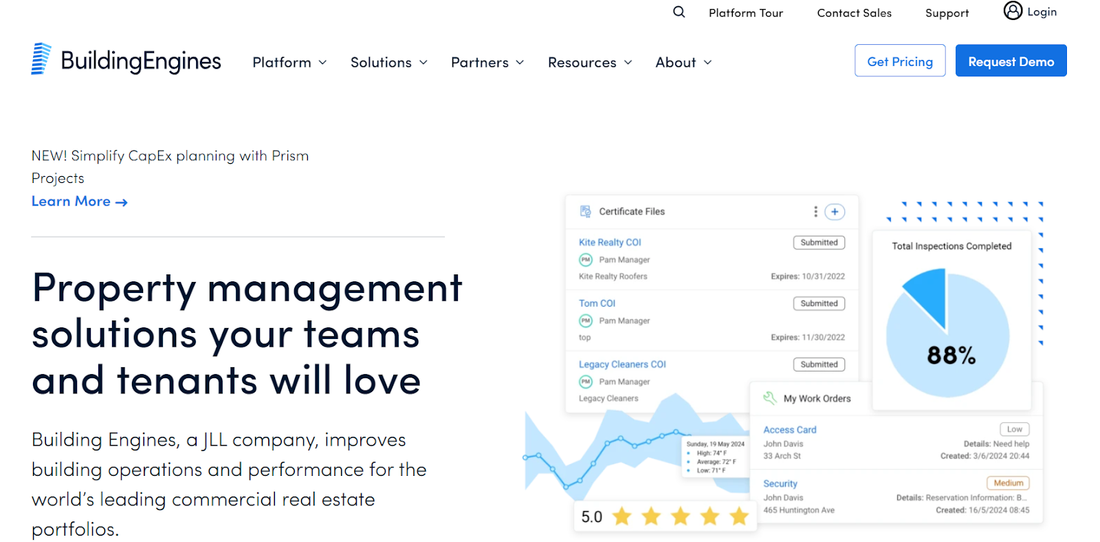Click the Submitted badge for Legacy Cleaners COI

click(819, 365)
